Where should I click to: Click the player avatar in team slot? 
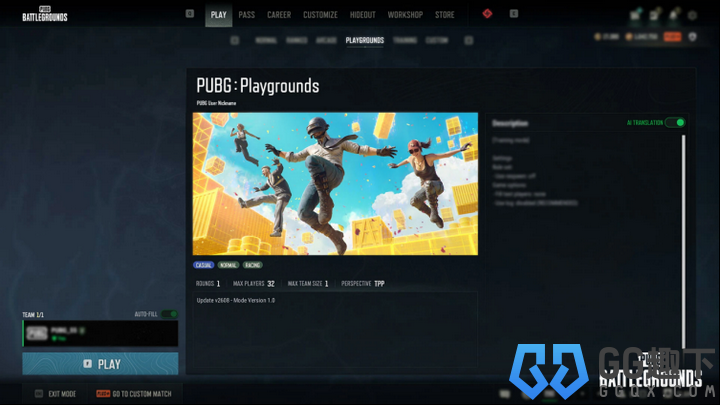pos(37,333)
